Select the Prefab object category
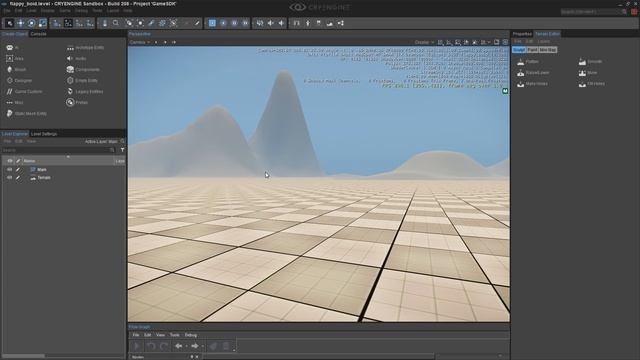This screenshot has height=360, width=640. [77, 102]
